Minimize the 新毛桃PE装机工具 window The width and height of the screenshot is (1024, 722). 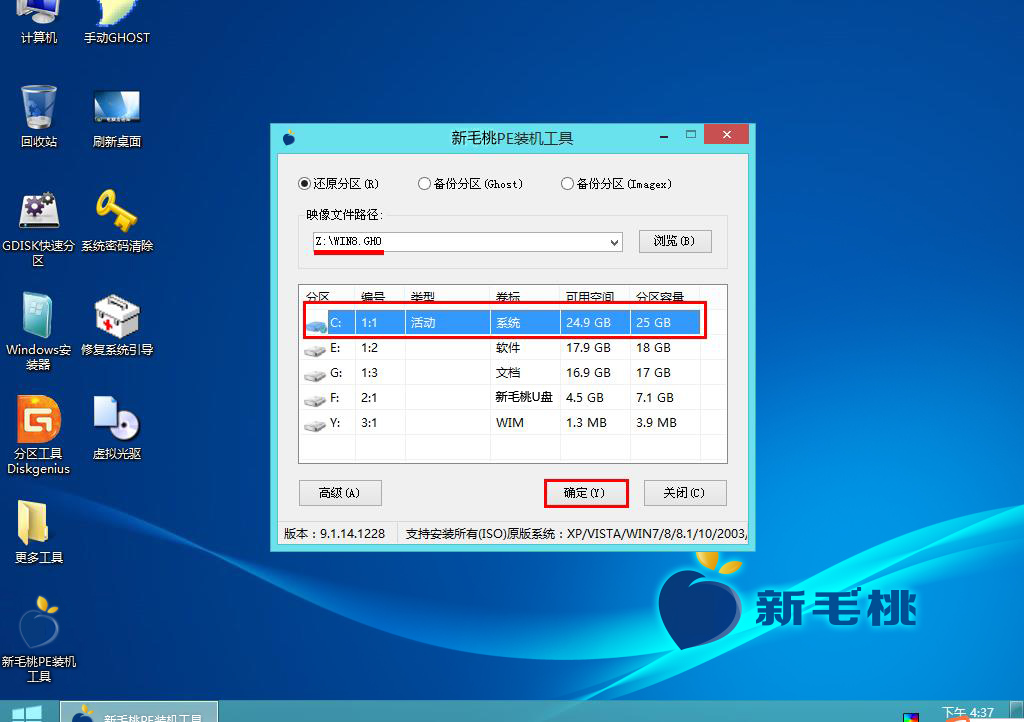click(664, 136)
